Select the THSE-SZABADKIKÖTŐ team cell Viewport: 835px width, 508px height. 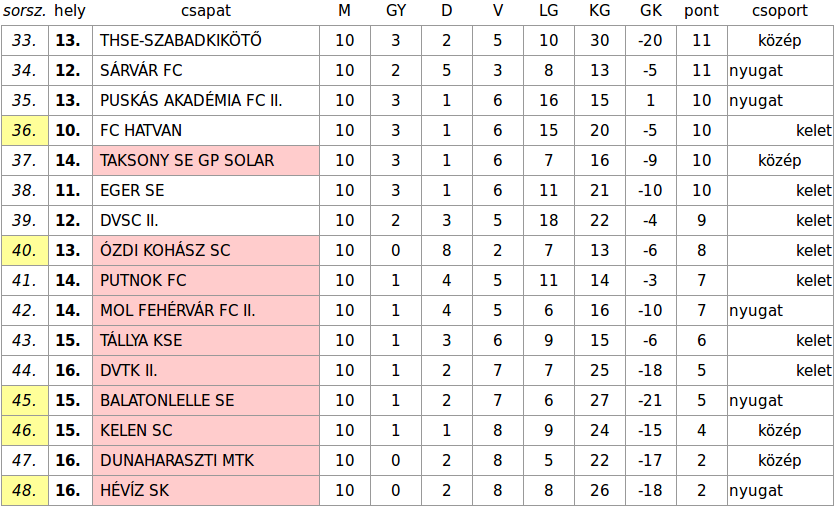(206, 40)
